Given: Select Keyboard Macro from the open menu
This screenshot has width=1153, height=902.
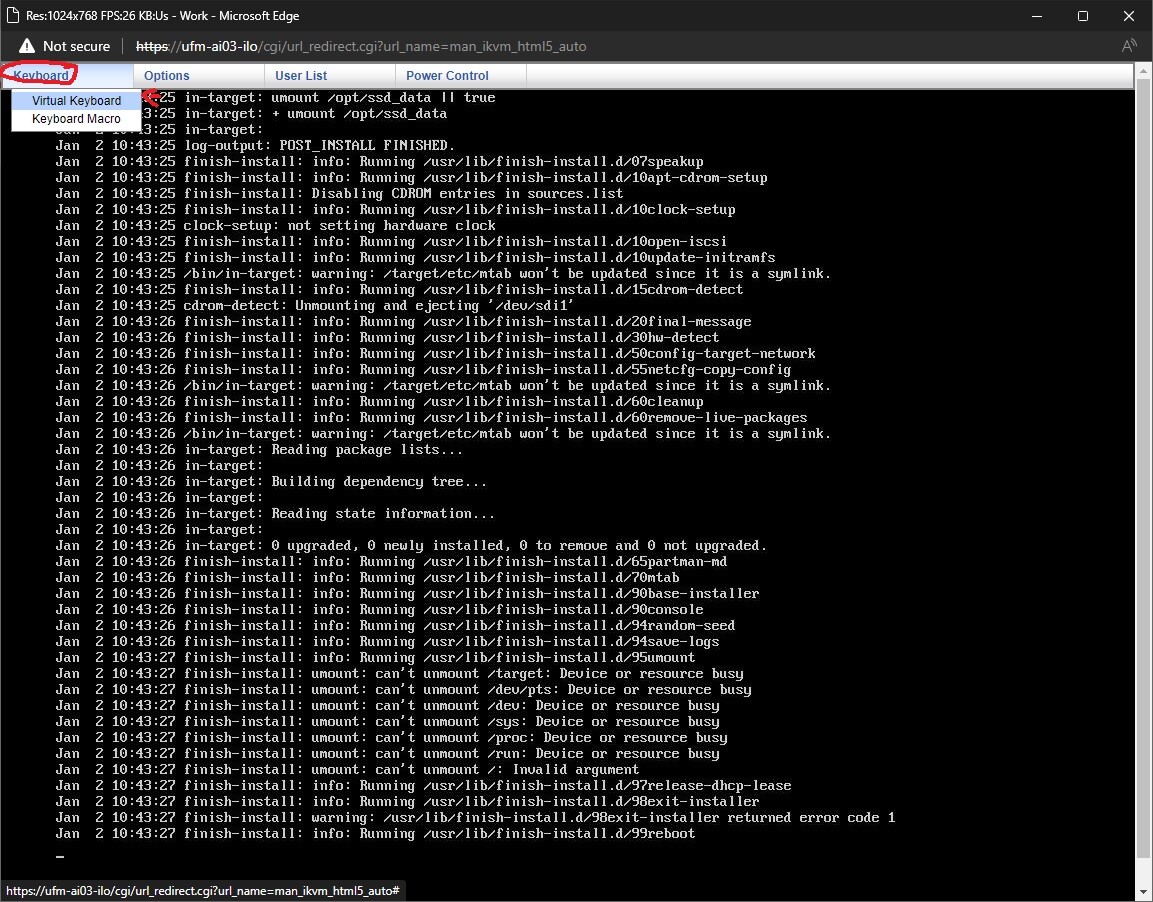Looking at the screenshot, I should point(75,118).
